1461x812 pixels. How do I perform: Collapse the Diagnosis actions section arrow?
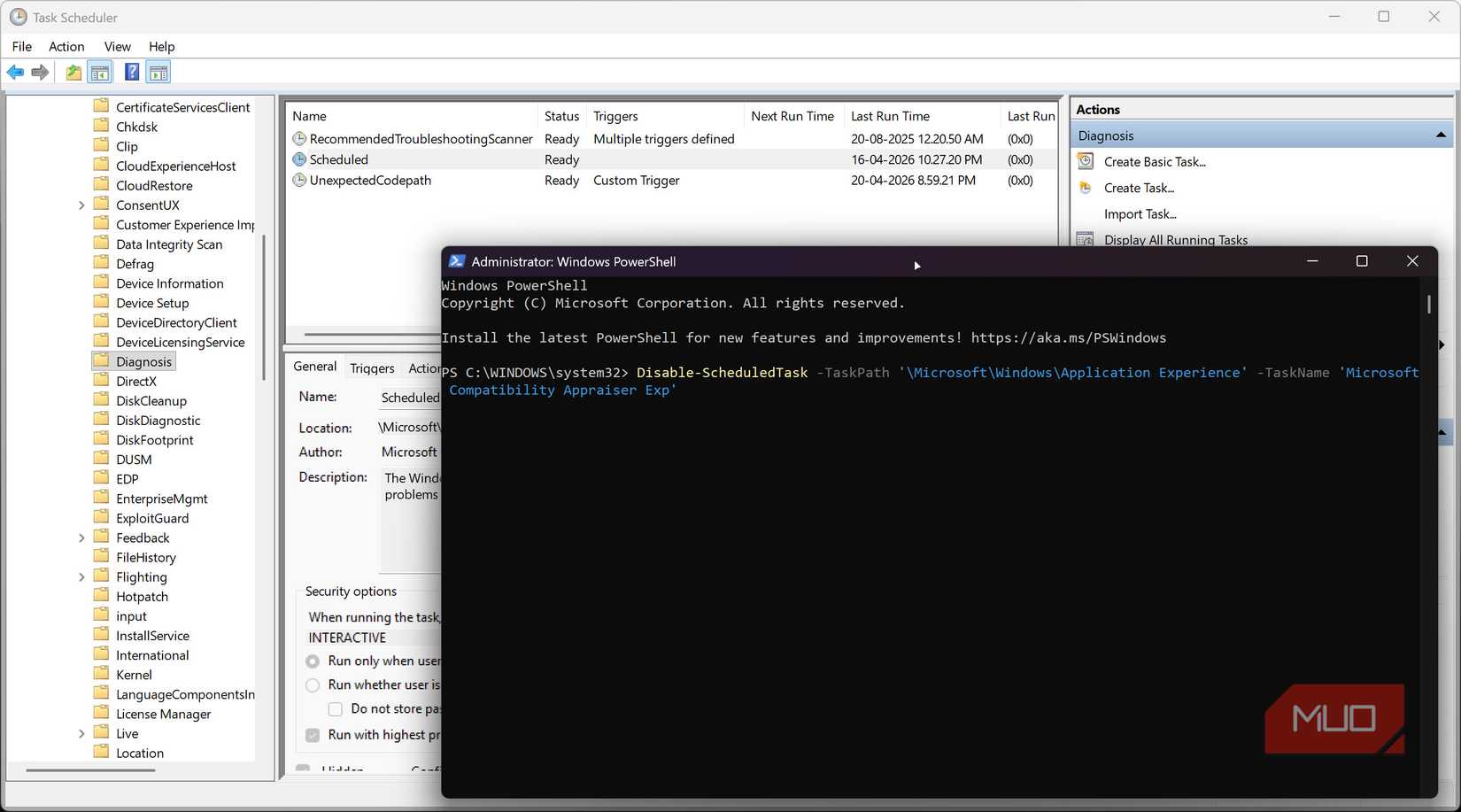point(1441,135)
